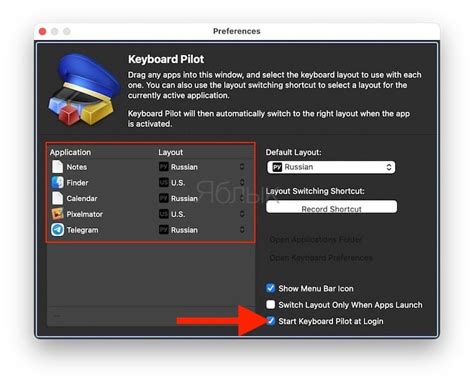Click the Russian flag icon in Notes row

click(x=163, y=167)
